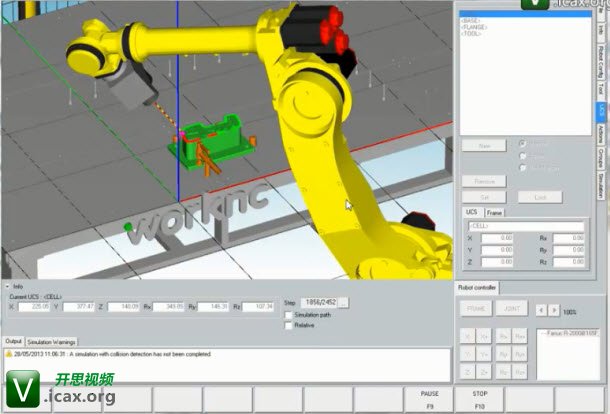Image resolution: width=610 pixels, height=414 pixels.
Task: Click the Lock button in UCS panel
Action: pyautogui.click(x=540, y=197)
